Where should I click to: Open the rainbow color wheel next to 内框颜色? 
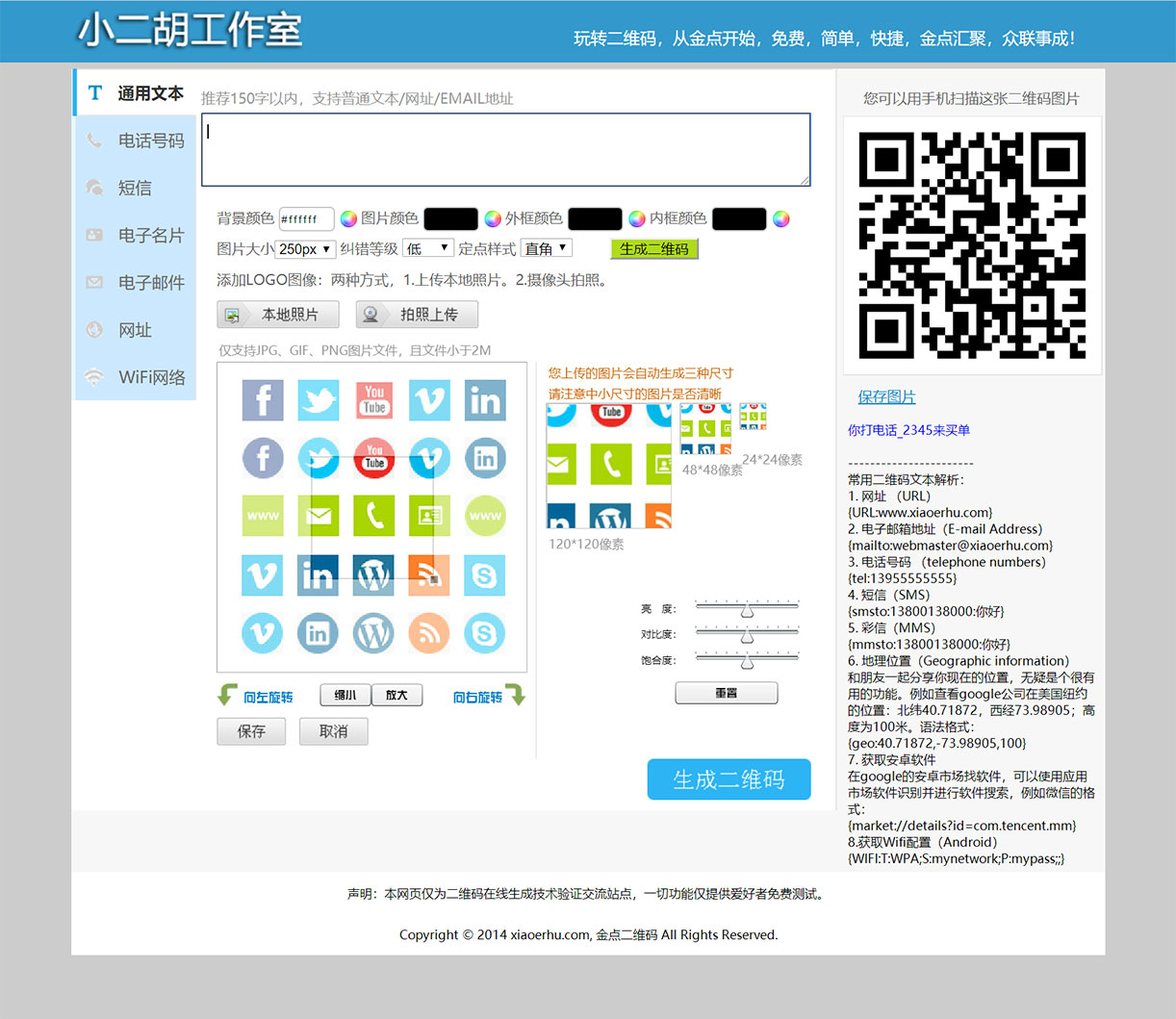click(780, 218)
